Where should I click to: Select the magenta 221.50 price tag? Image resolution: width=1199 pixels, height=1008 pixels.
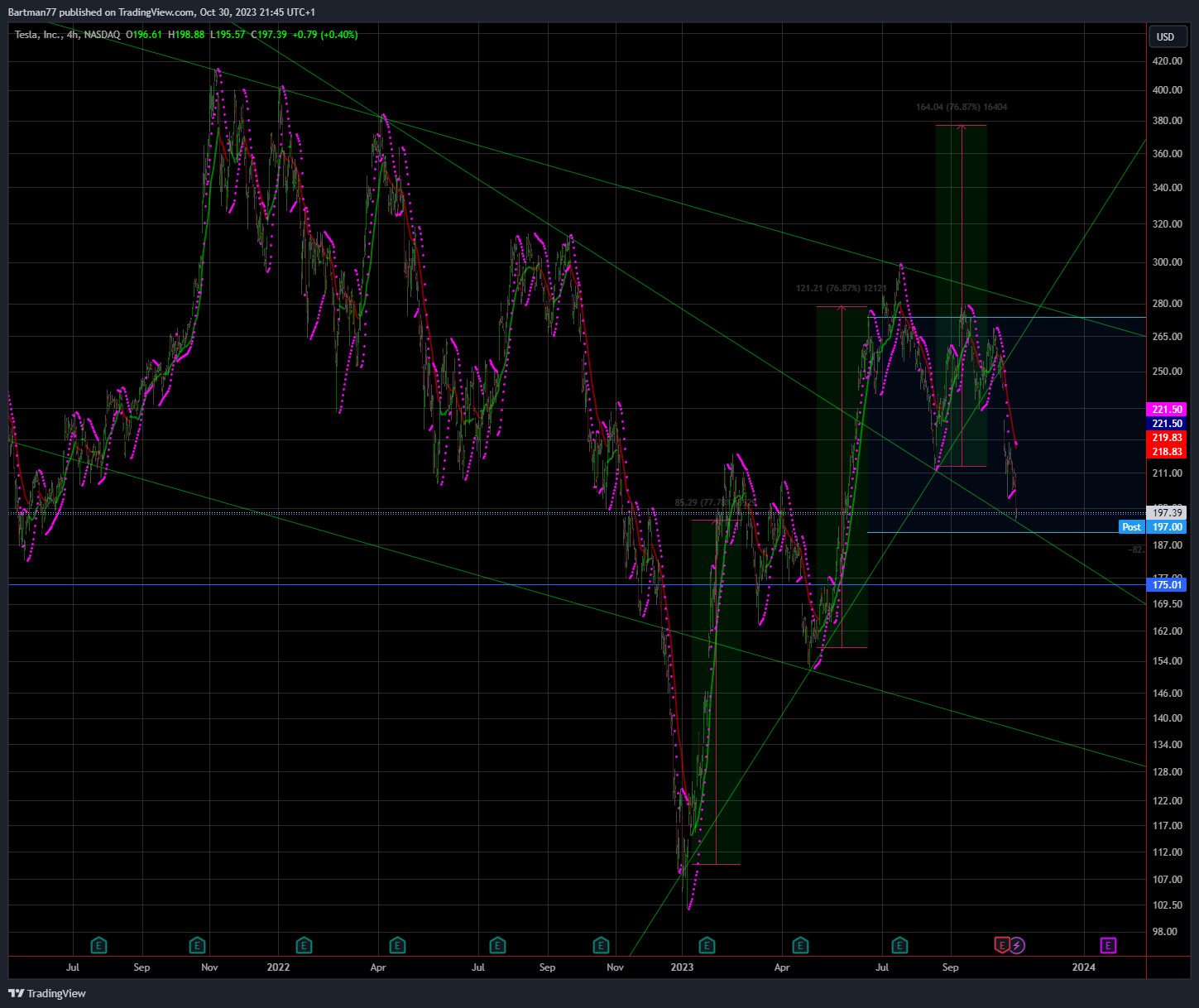coord(1167,410)
